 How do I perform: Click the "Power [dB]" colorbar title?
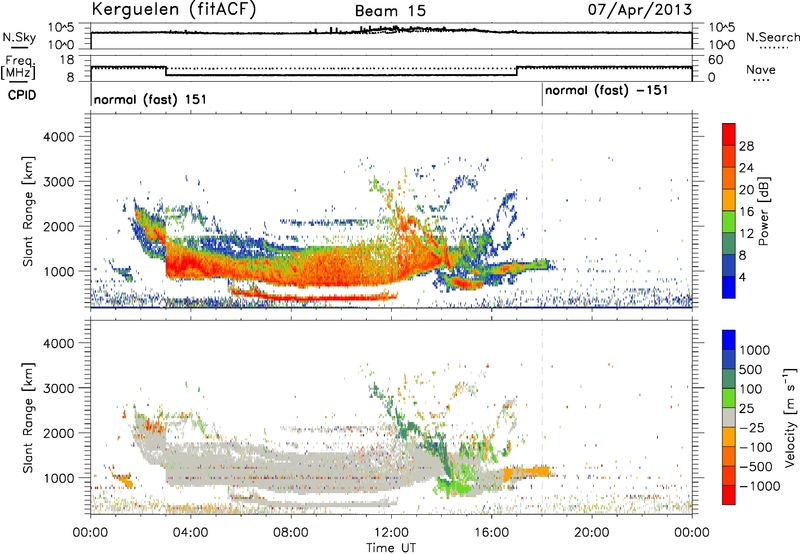tap(764, 211)
